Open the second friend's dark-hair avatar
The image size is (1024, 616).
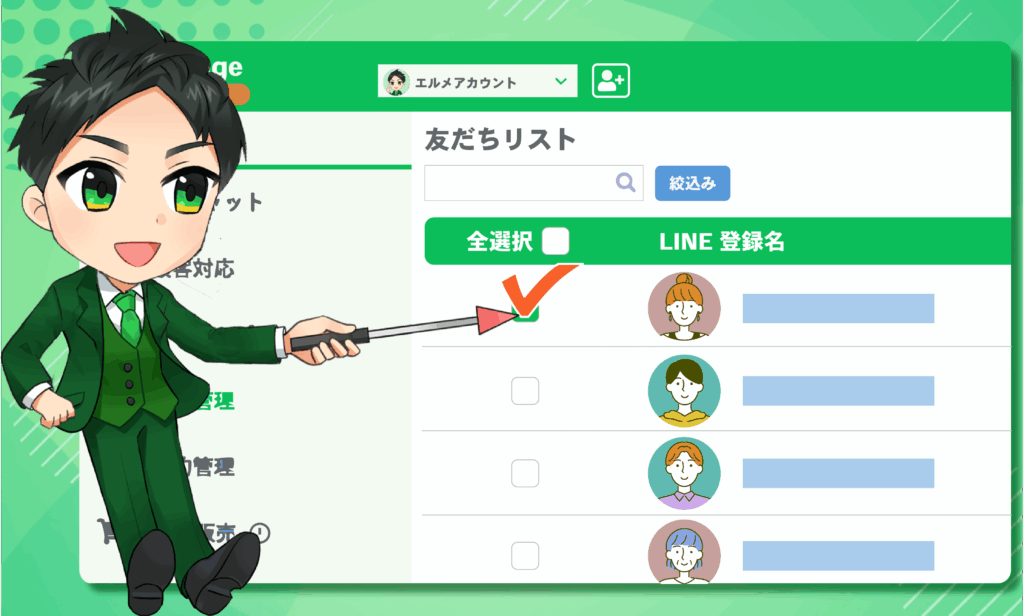pos(684,391)
